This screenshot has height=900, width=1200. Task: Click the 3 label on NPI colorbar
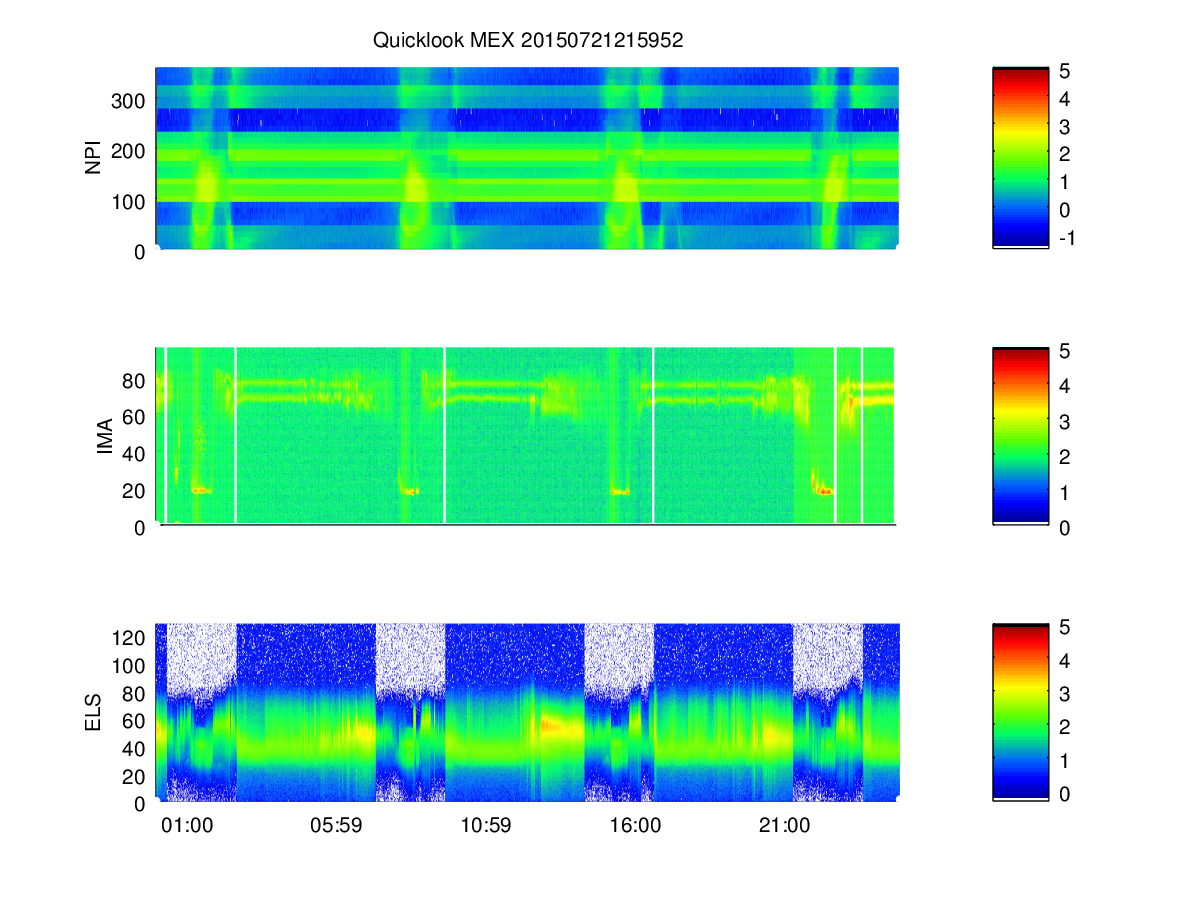pyautogui.click(x=1065, y=127)
